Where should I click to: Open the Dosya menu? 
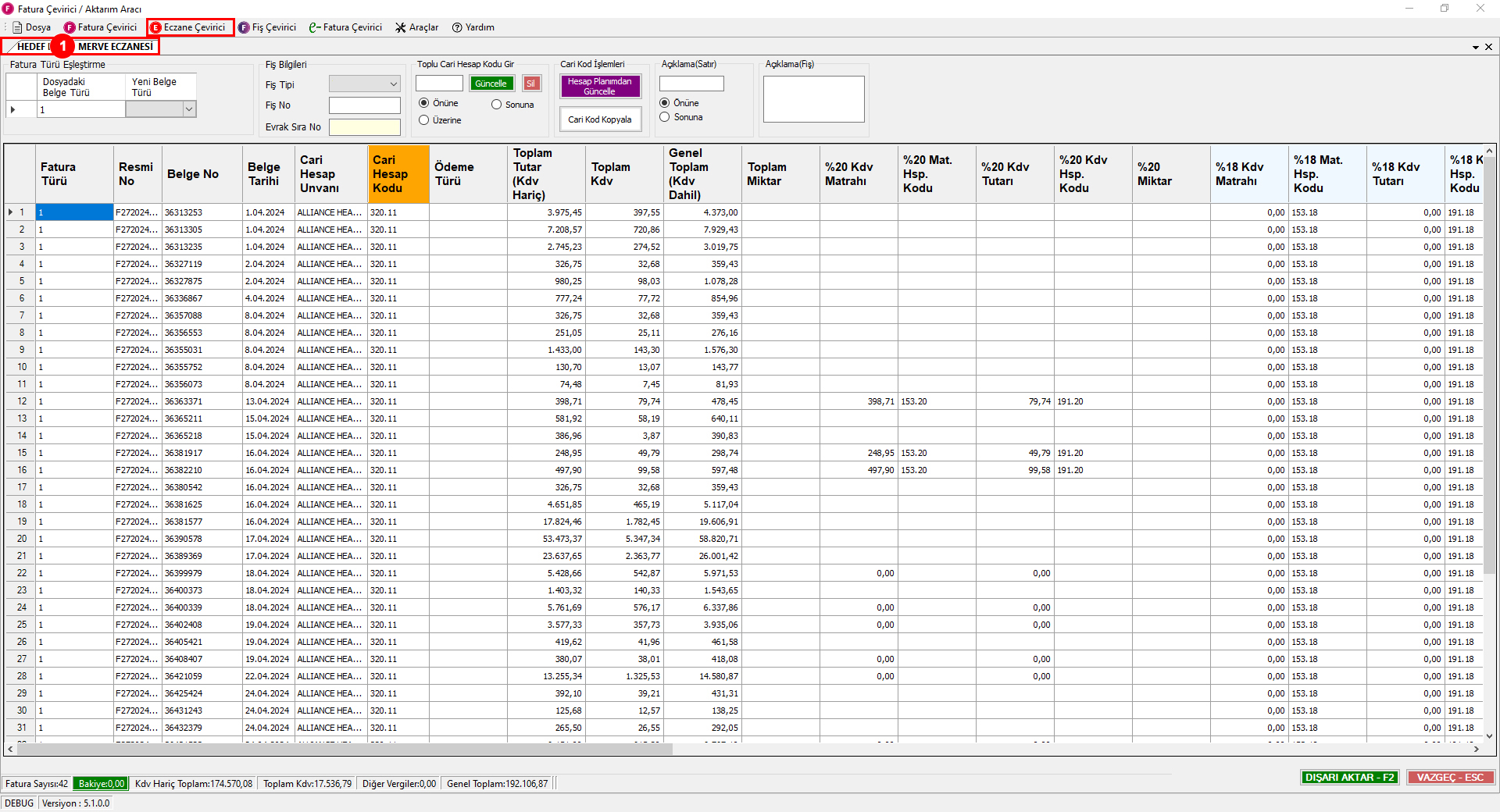31,27
